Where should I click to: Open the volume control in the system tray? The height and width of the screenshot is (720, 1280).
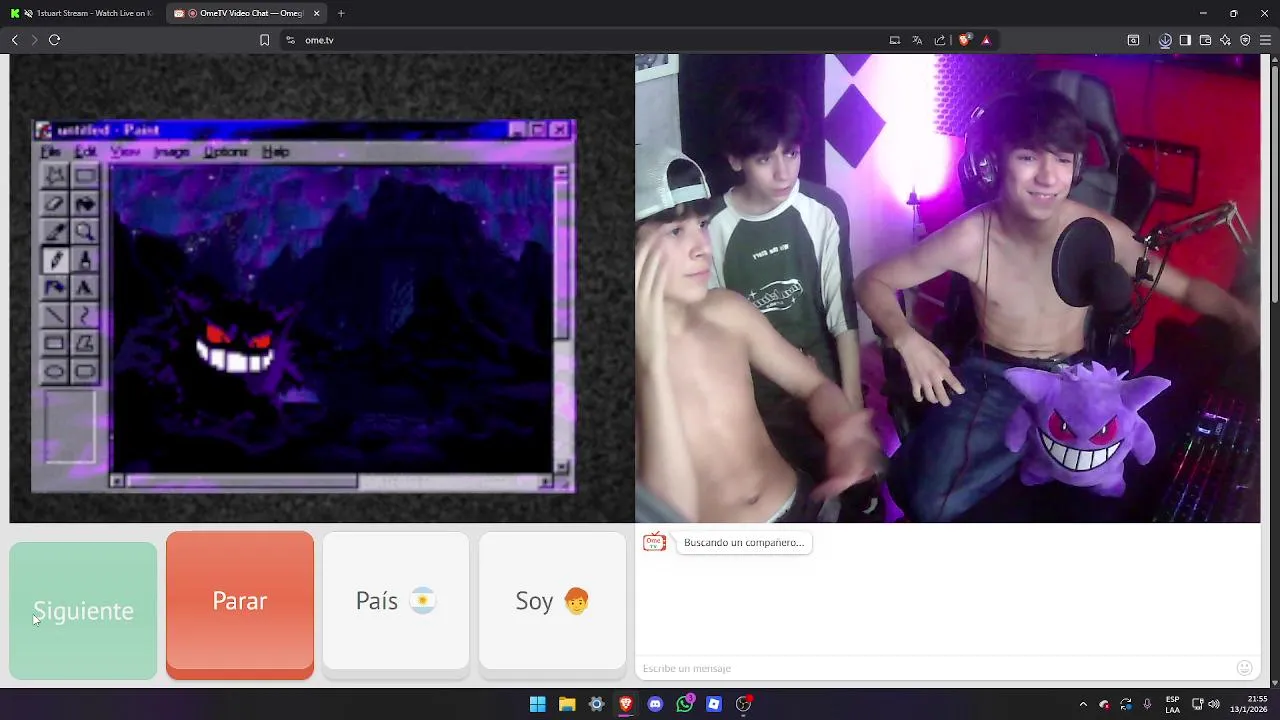point(1214,704)
